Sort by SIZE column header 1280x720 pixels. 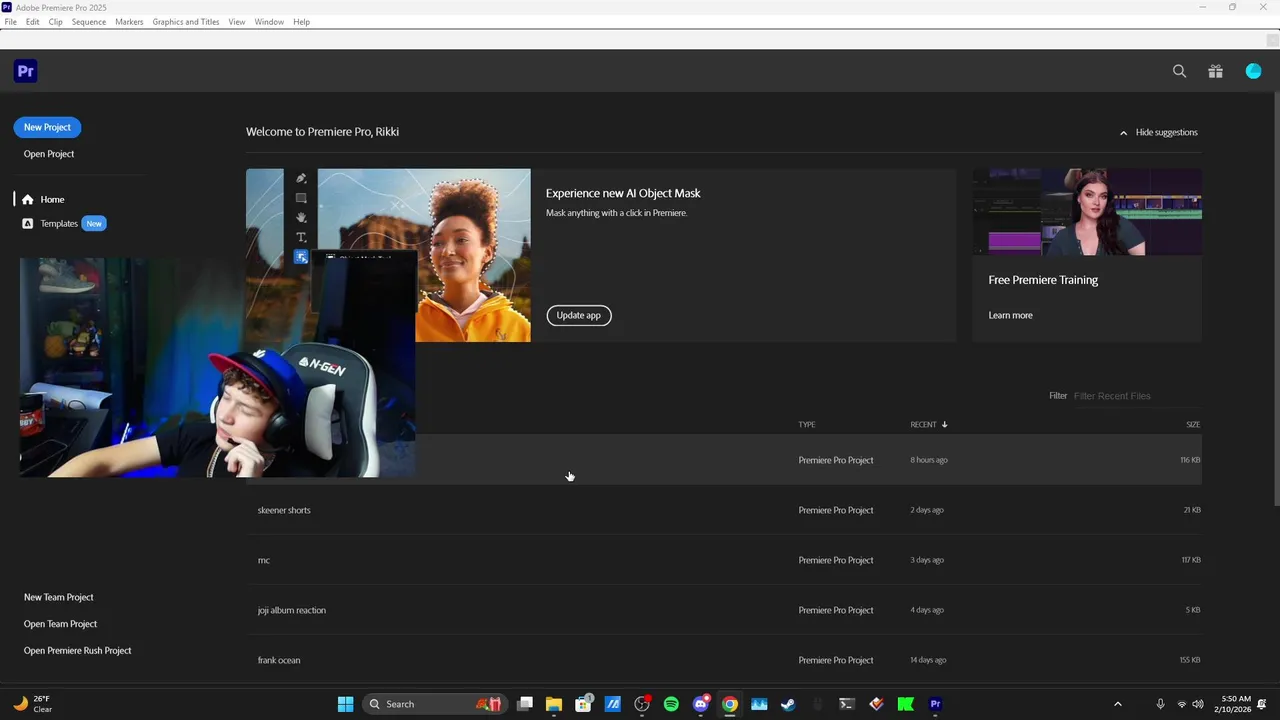pyautogui.click(x=1193, y=424)
